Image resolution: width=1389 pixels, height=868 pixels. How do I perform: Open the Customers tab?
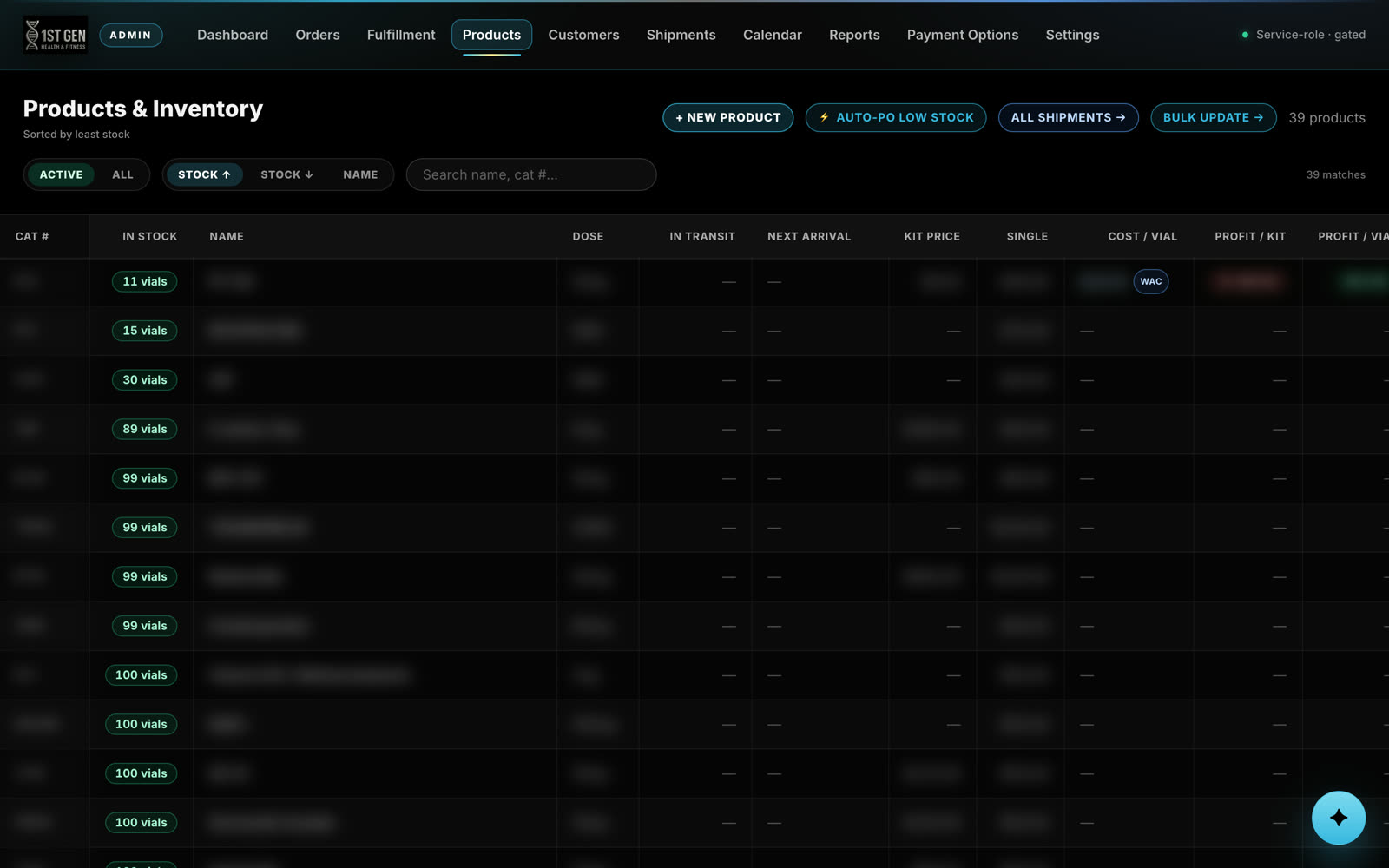(583, 35)
